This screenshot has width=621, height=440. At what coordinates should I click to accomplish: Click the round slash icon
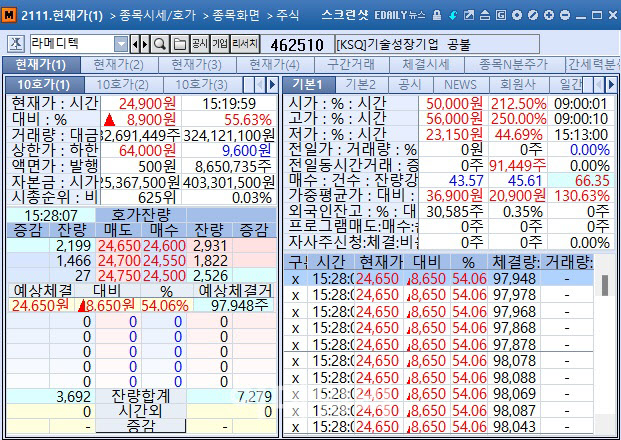pos(533,15)
